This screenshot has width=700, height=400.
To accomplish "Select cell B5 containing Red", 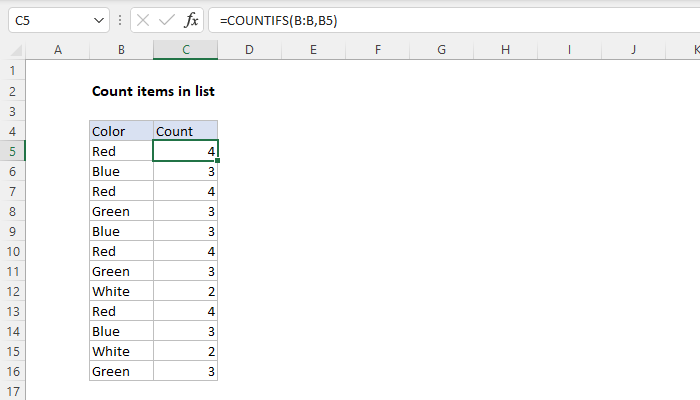I will click(121, 151).
